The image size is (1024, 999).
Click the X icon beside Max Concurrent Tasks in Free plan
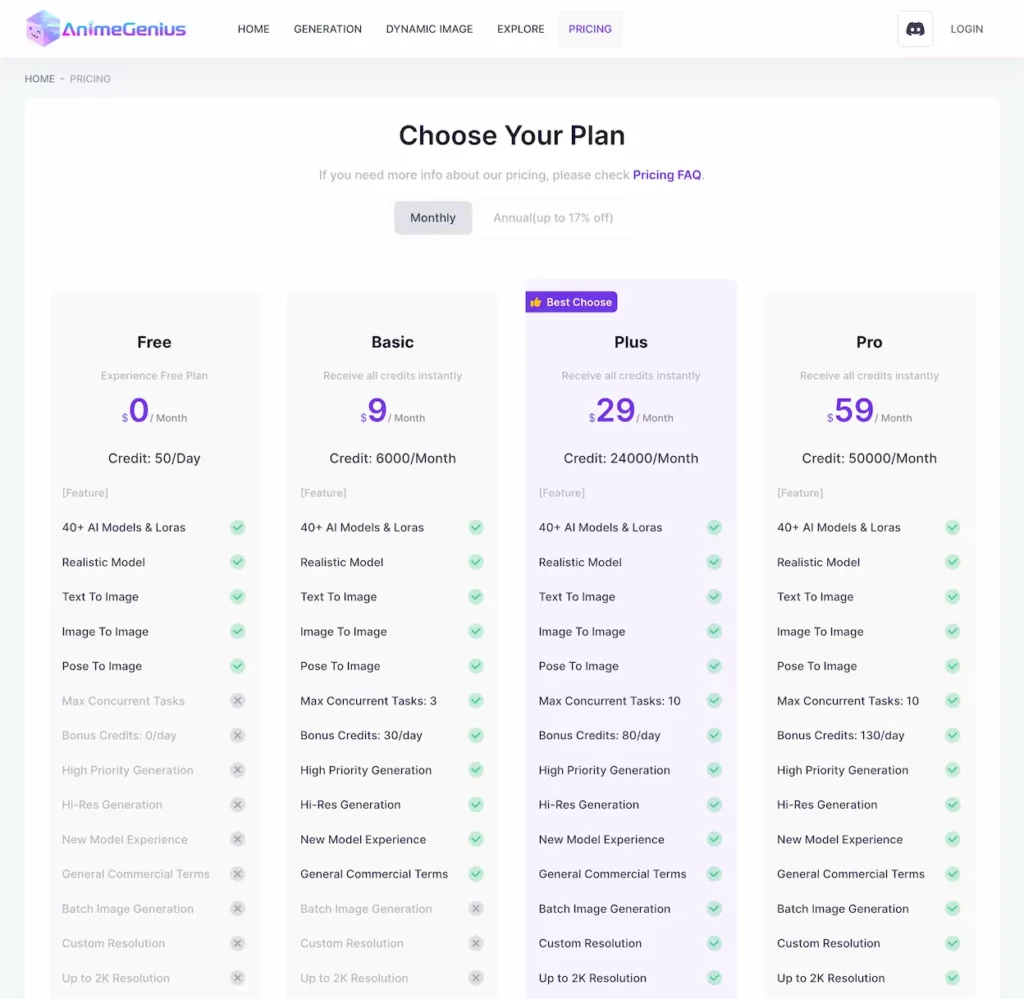pos(238,701)
